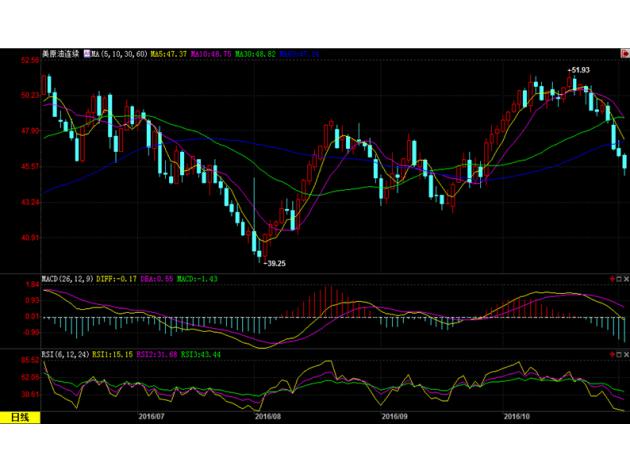Screen dimensions: 630x474
Task: Click the yellow 日线 period button
Action: point(20,417)
